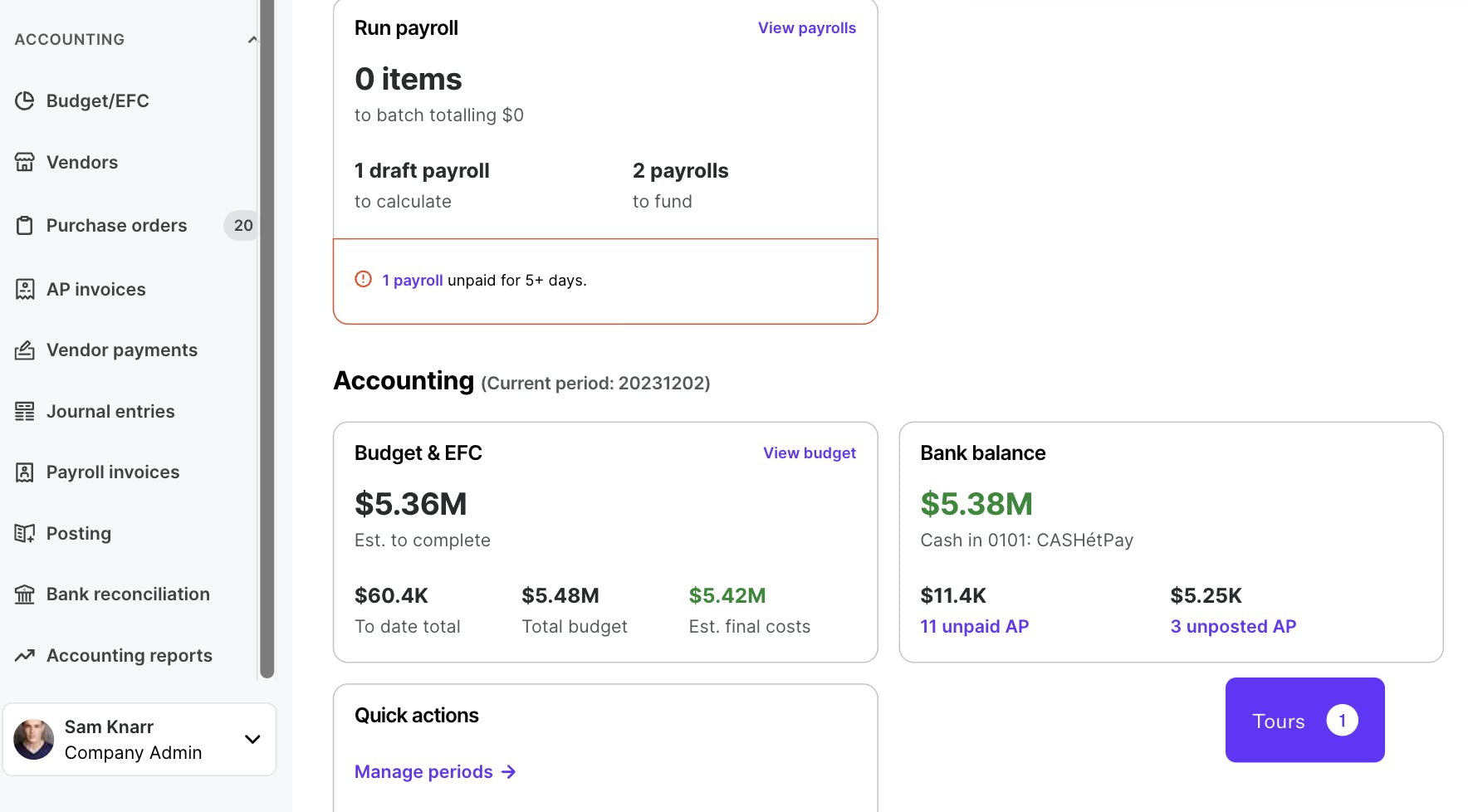This screenshot has height=812, width=1473.
Task: Follow the 1 payroll unpaid link
Action: [412, 281]
